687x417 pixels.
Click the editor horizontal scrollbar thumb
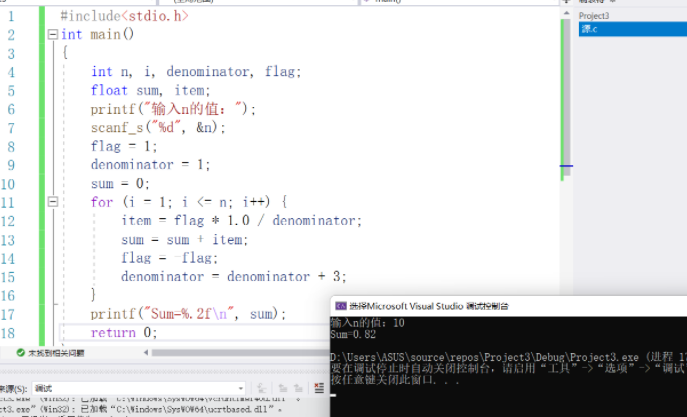(x=240, y=353)
